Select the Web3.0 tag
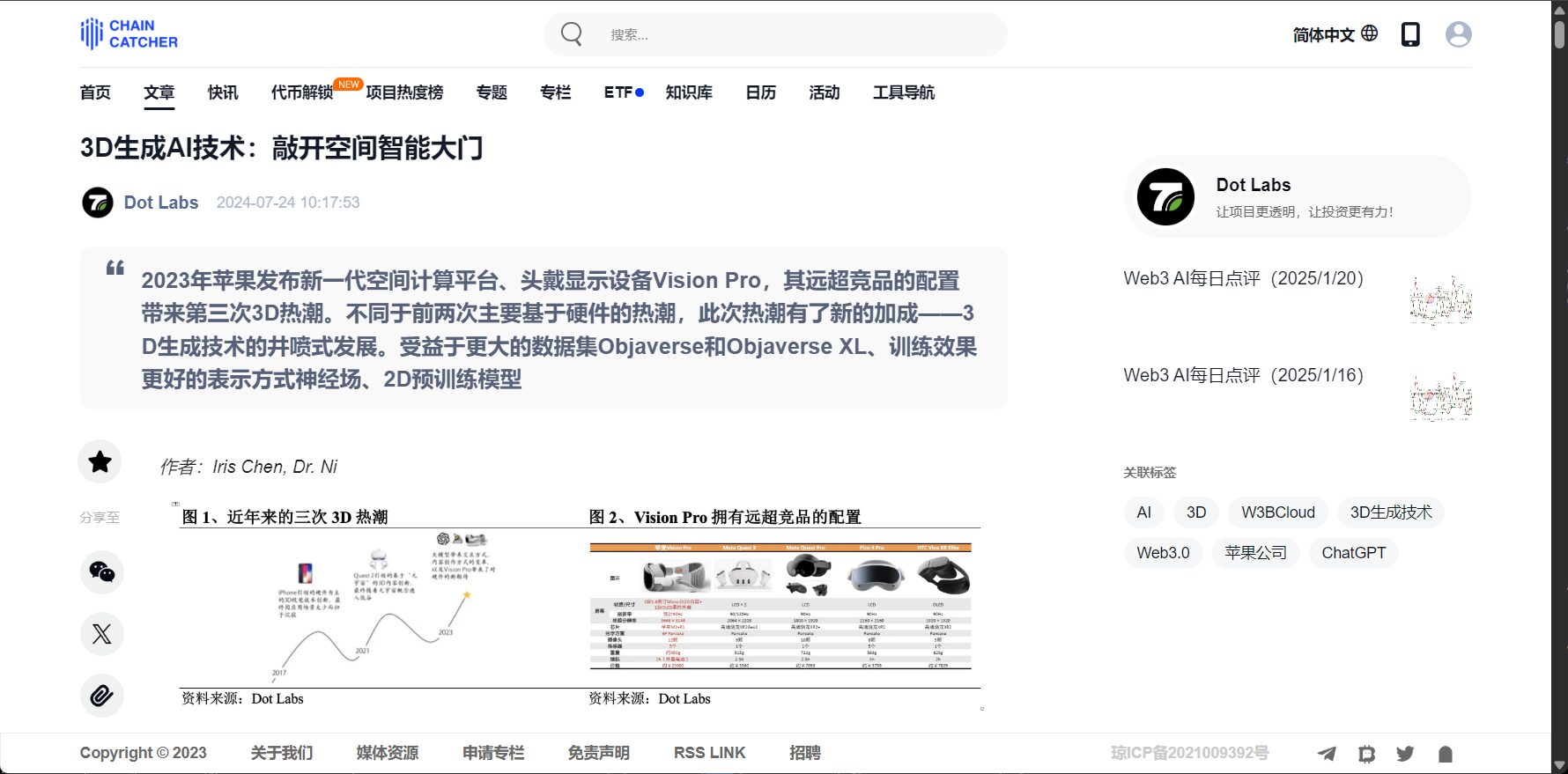The image size is (1568, 774). point(1163,553)
